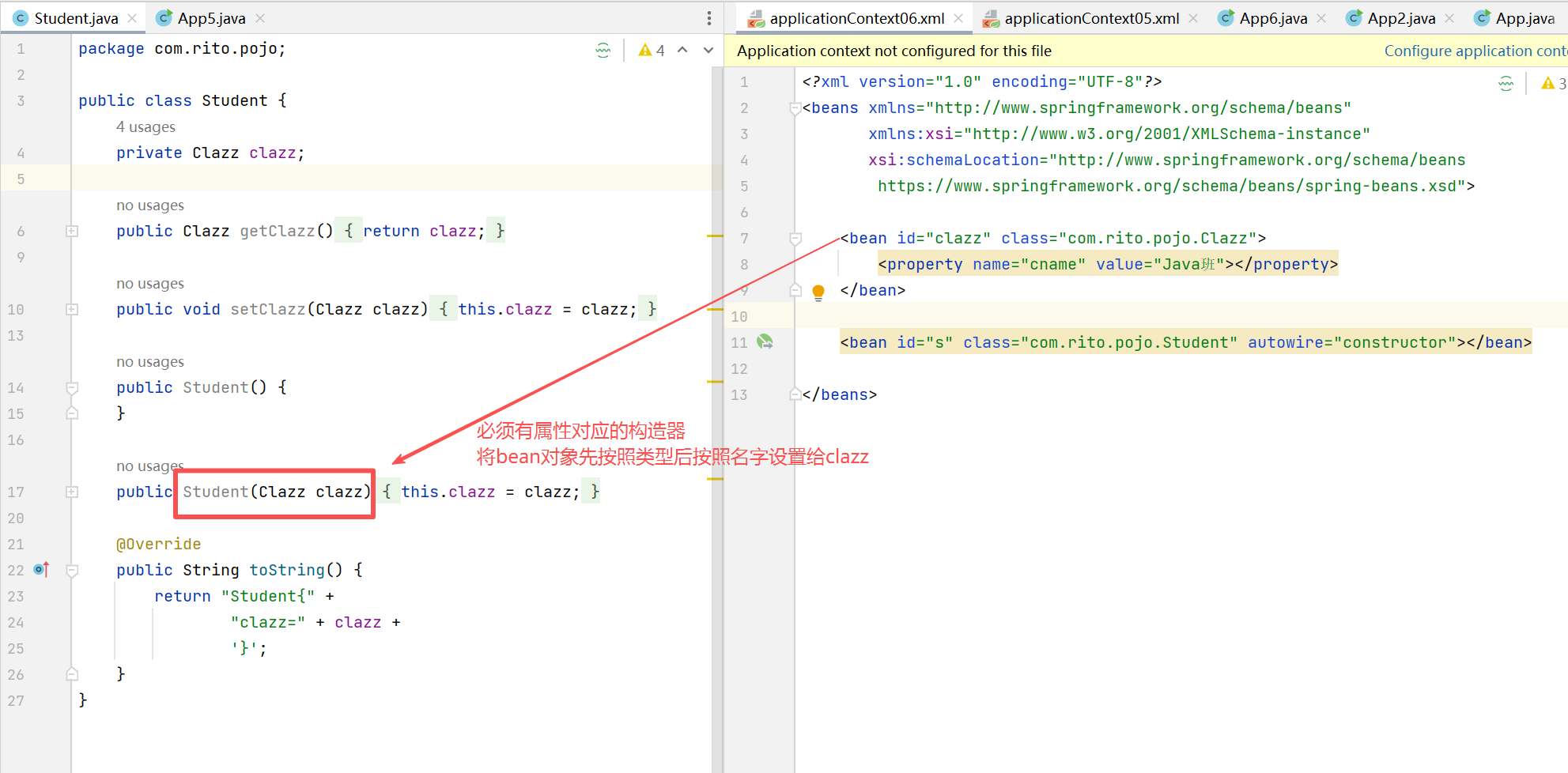1568x773 pixels.
Task: Click the @Override annotation
Action: [x=158, y=544]
